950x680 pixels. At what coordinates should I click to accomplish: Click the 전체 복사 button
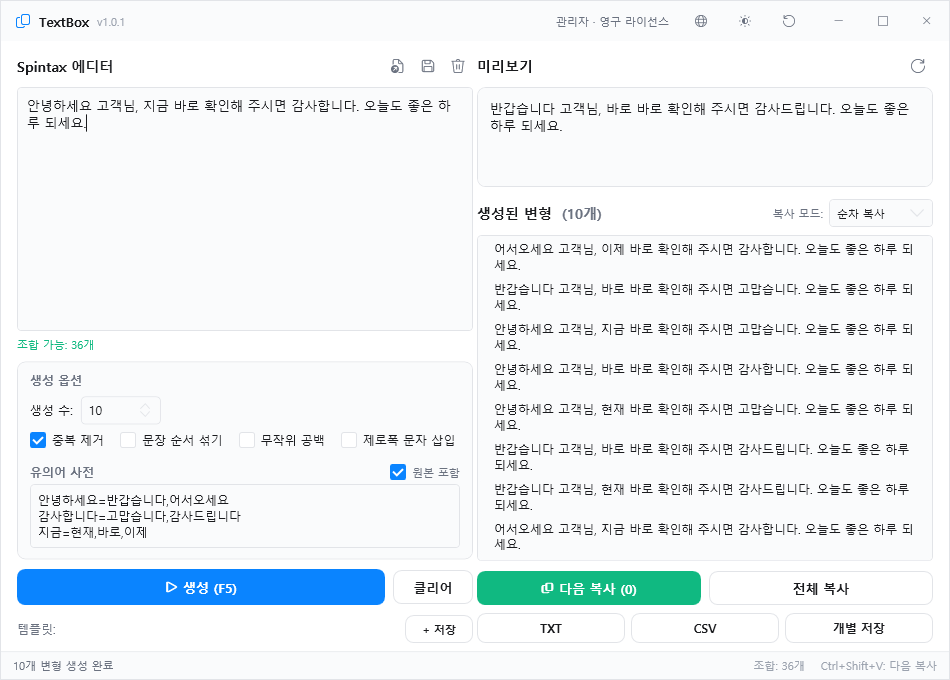tap(820, 588)
